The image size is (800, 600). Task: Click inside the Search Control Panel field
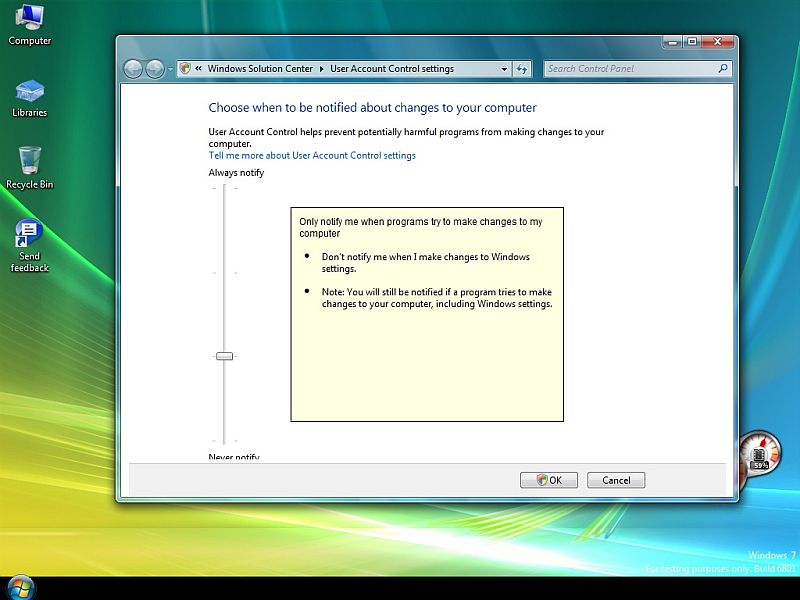[x=630, y=69]
